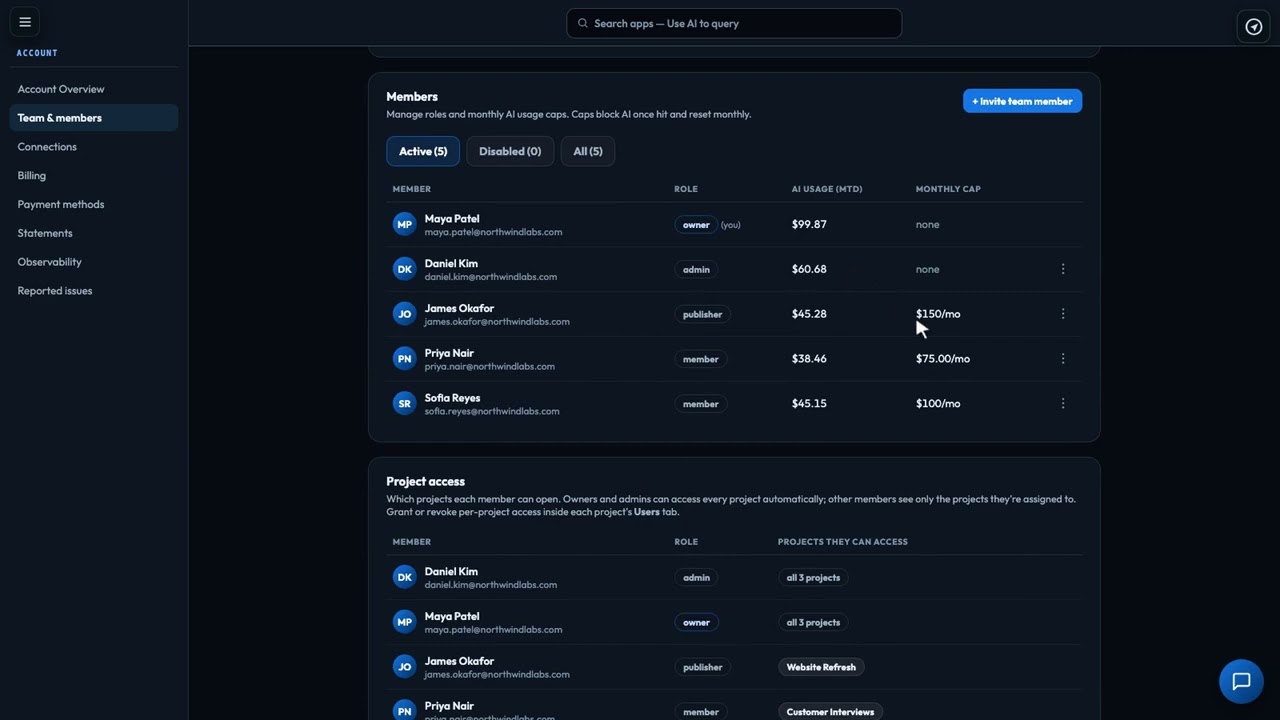Open more options for James Okafor
The width and height of the screenshot is (1280, 720).
click(1063, 314)
